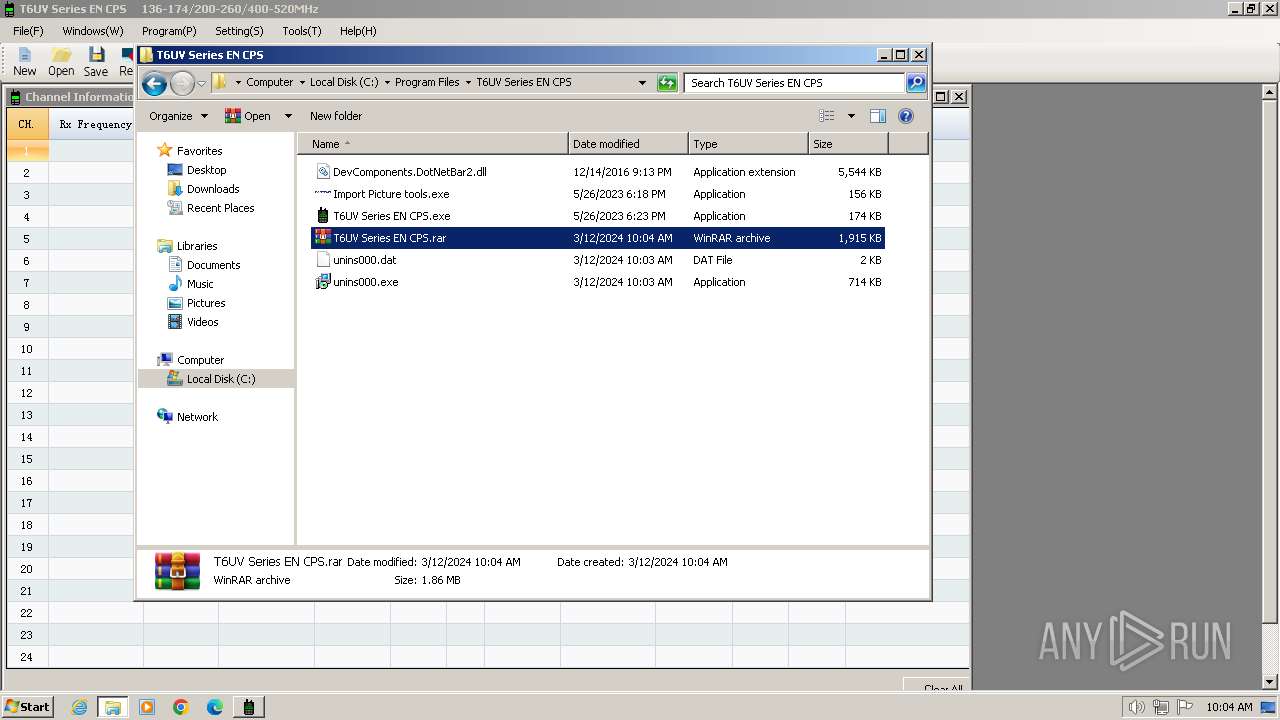Open Videos library

click(202, 322)
